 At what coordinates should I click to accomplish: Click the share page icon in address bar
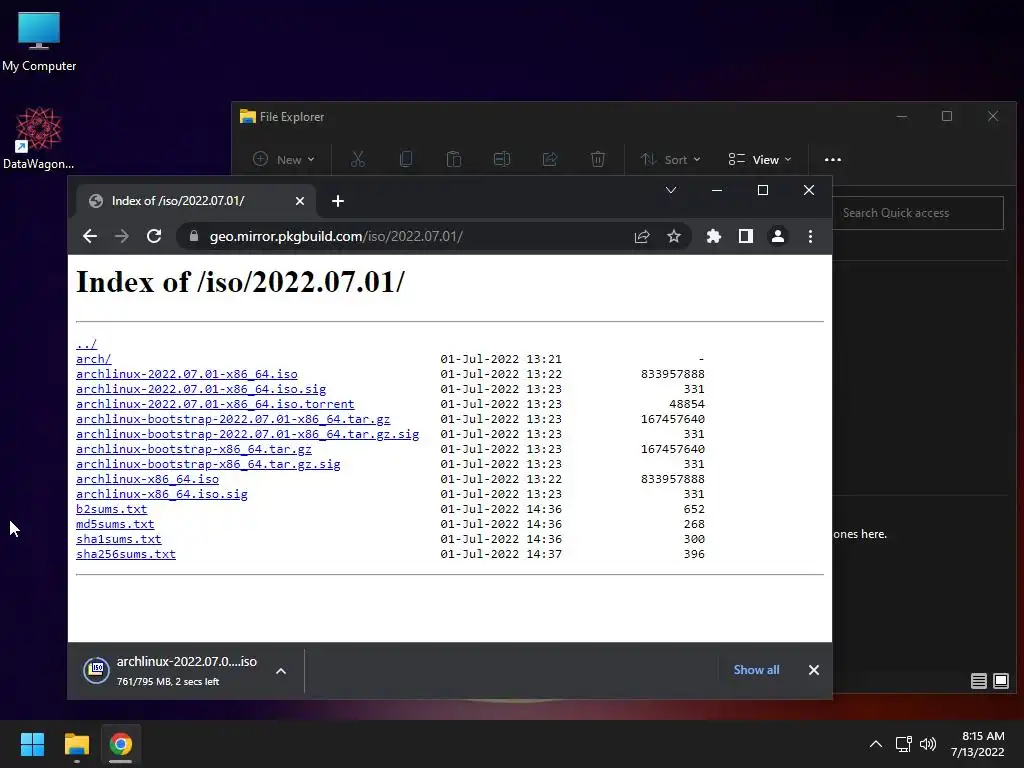click(642, 236)
